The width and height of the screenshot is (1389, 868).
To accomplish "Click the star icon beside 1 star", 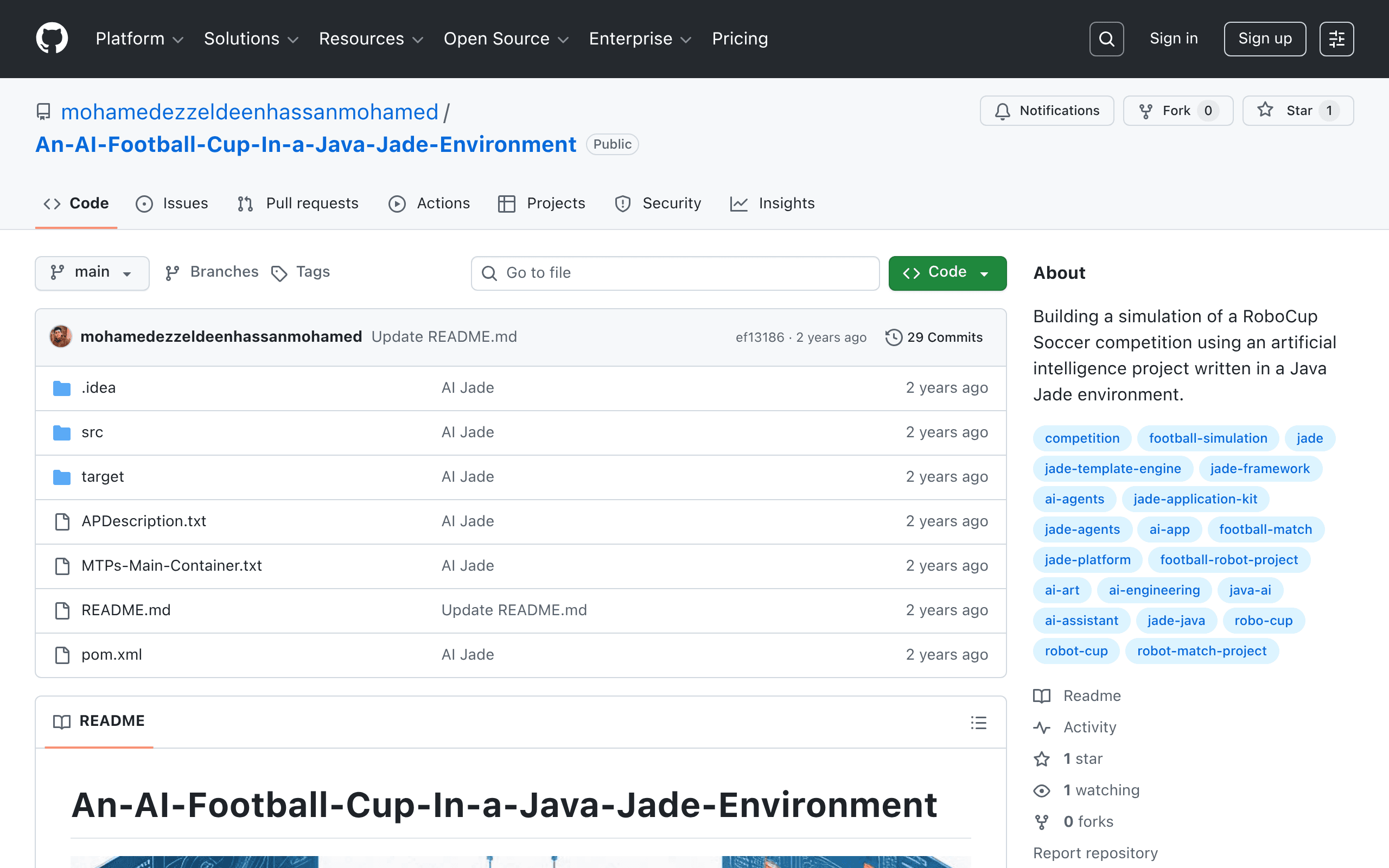I will [x=1042, y=759].
